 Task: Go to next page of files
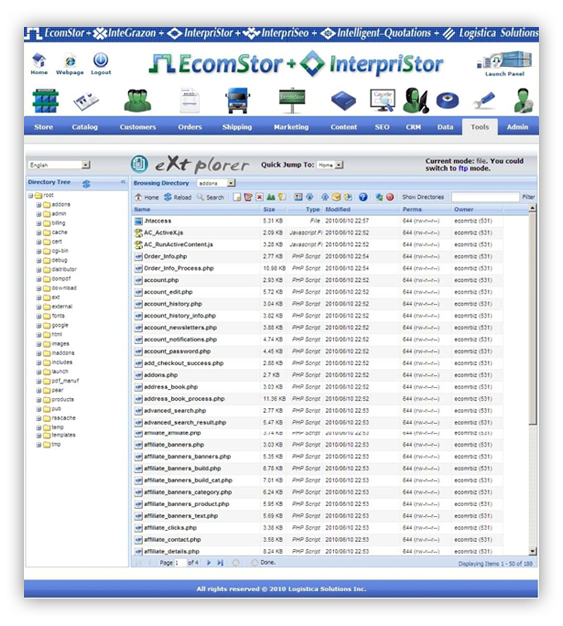tap(208, 563)
